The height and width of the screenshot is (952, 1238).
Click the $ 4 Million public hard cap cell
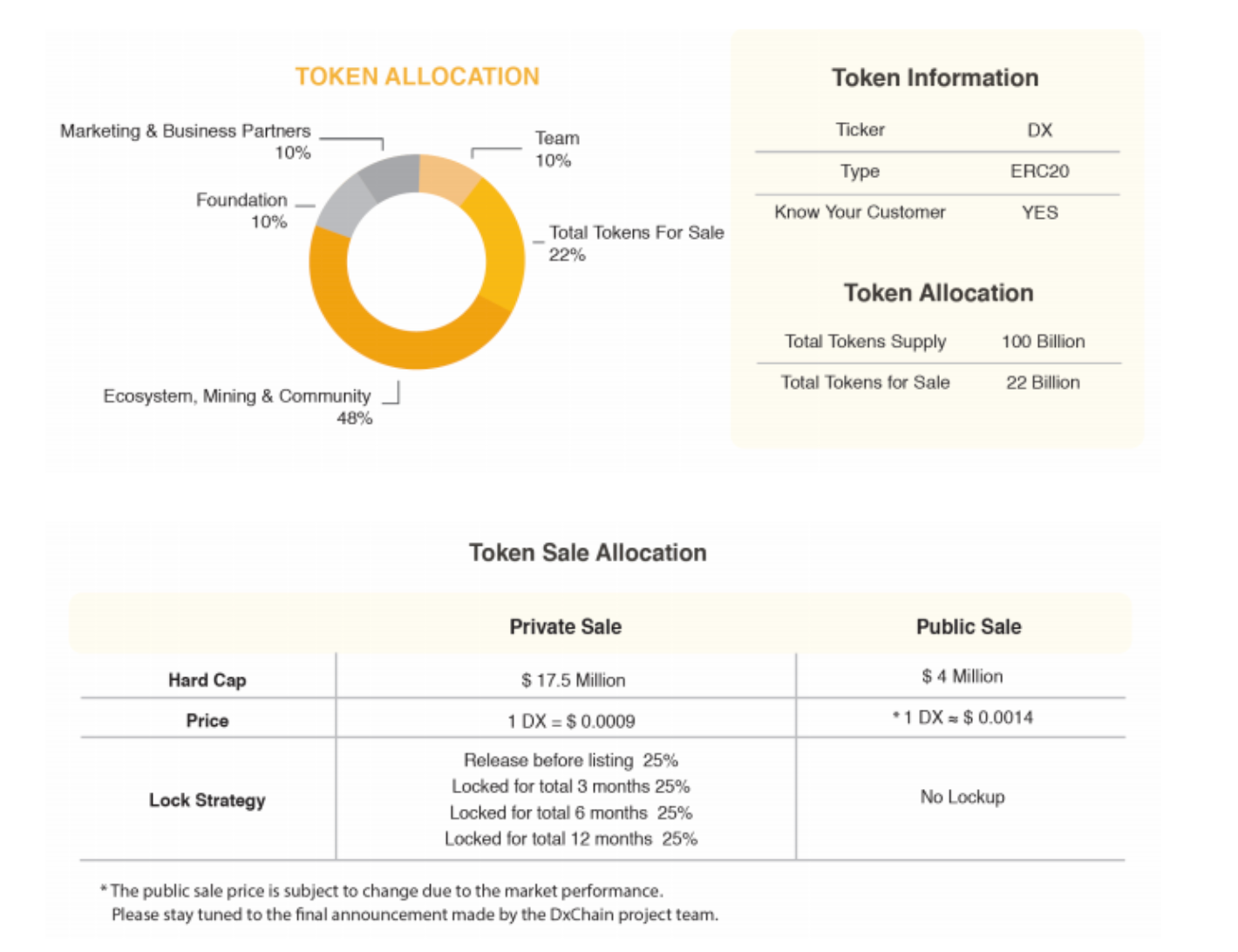[962, 677]
